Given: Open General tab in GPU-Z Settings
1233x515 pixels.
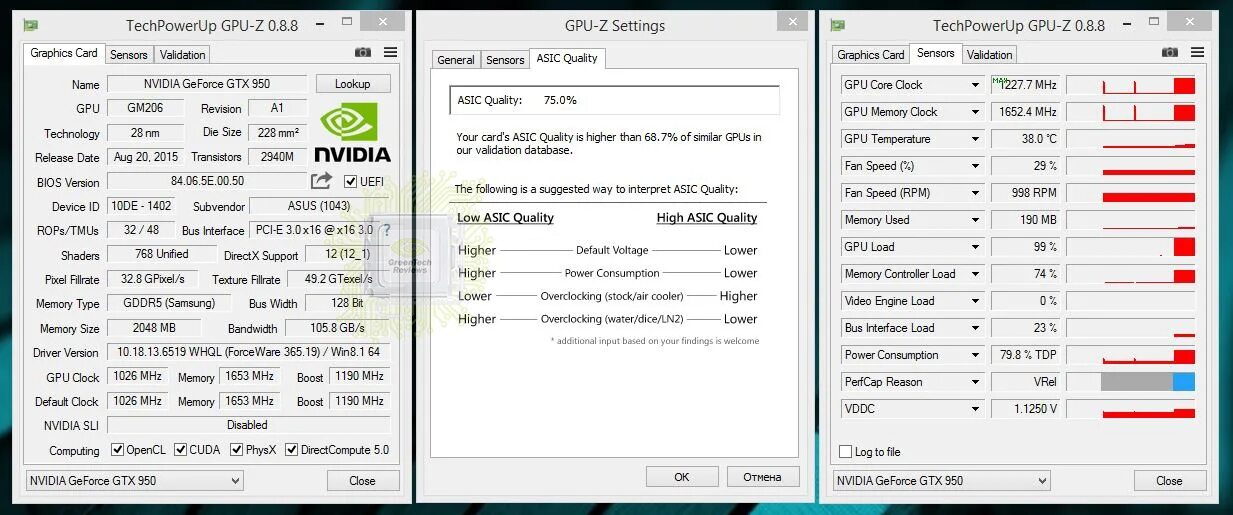Looking at the screenshot, I should (456, 60).
